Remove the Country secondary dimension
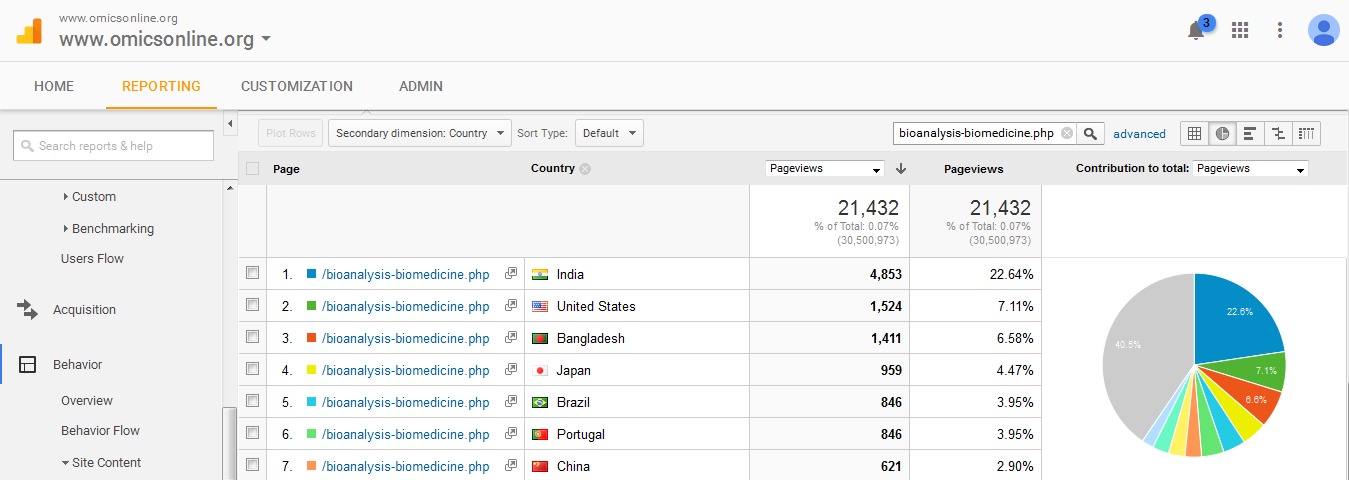The width and height of the screenshot is (1349, 480). pos(585,169)
